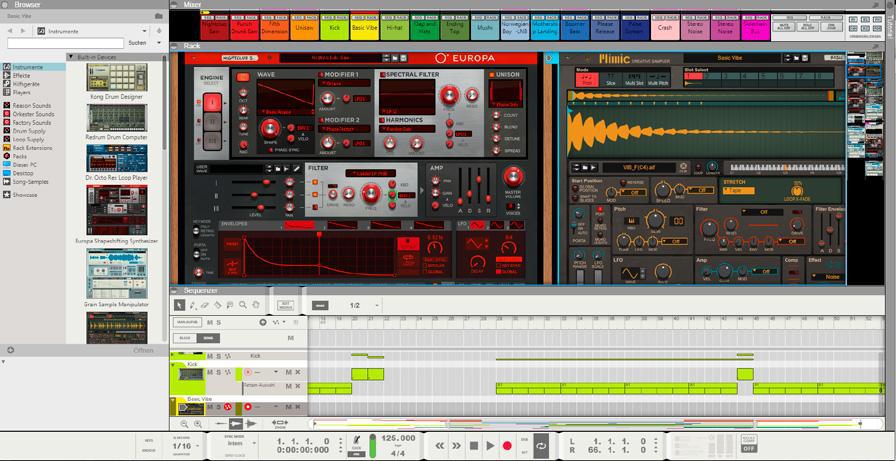Click the Europa patch browse folder icon
This screenshot has height=461, width=896.
[397, 58]
